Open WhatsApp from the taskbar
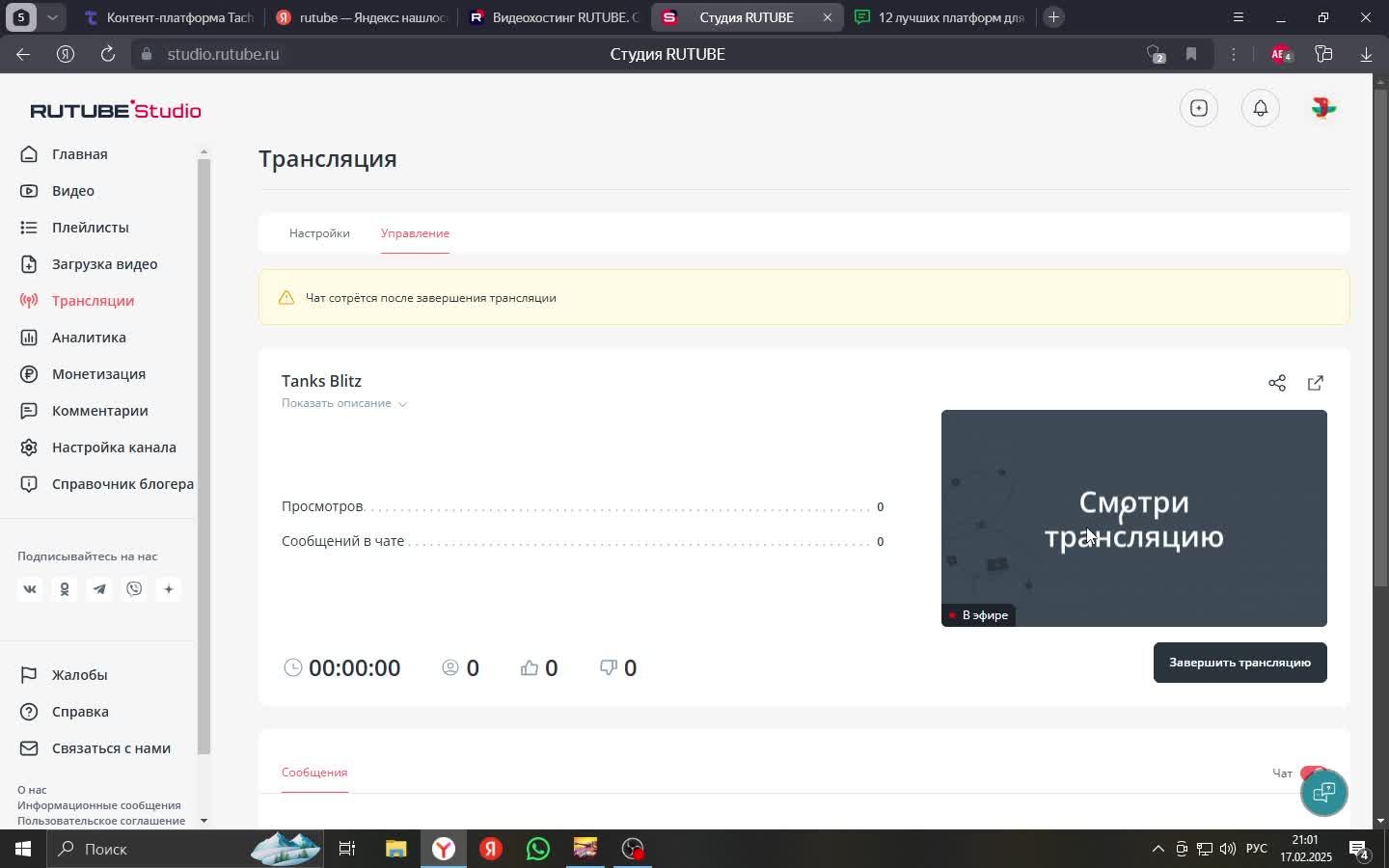Screen dimensions: 1389x868 coord(538,849)
